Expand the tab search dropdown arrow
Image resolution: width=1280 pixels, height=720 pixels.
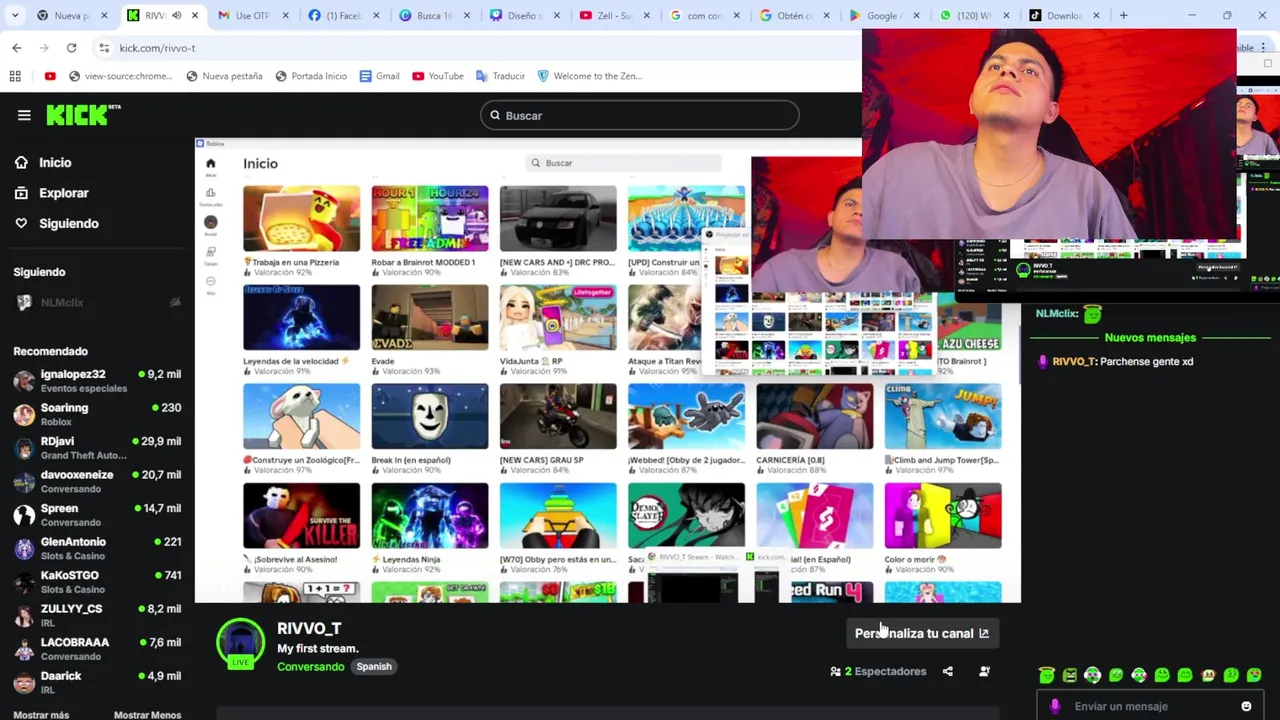click(x=15, y=15)
